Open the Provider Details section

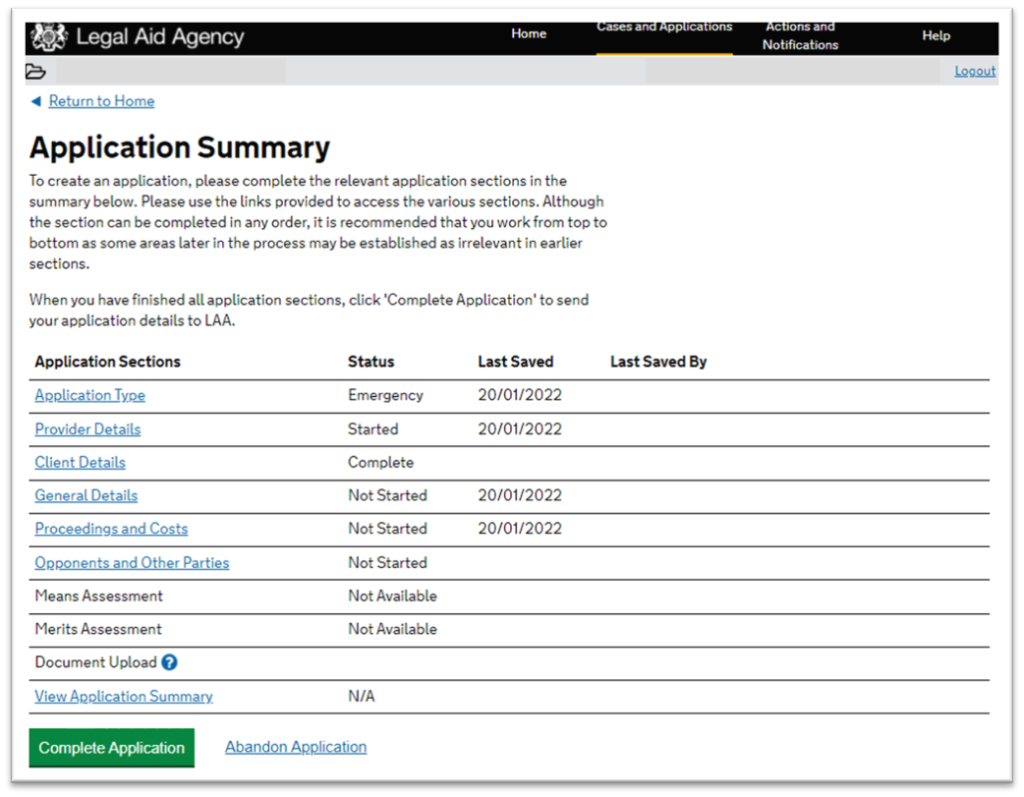88,429
